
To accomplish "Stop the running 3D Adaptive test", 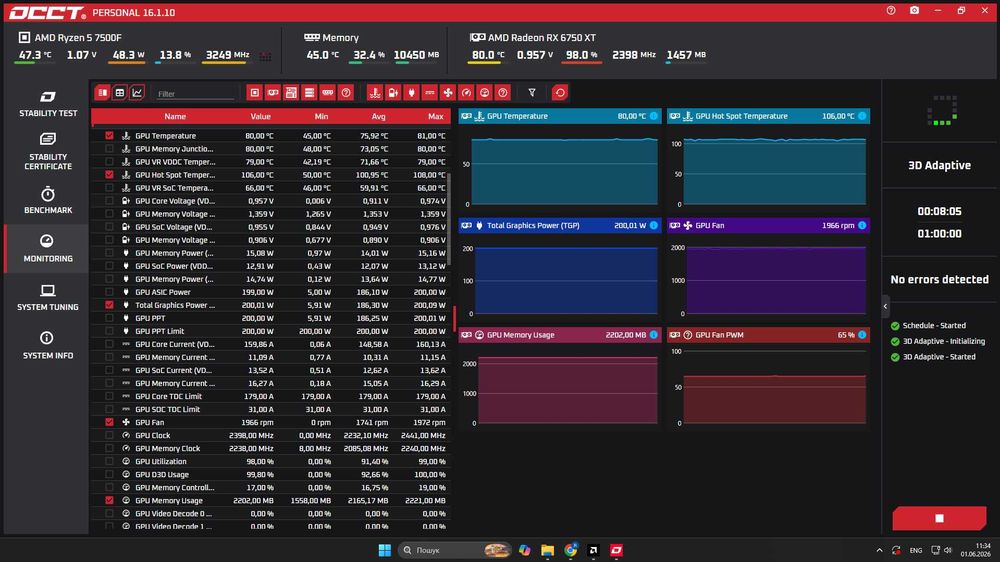I will point(939,518).
